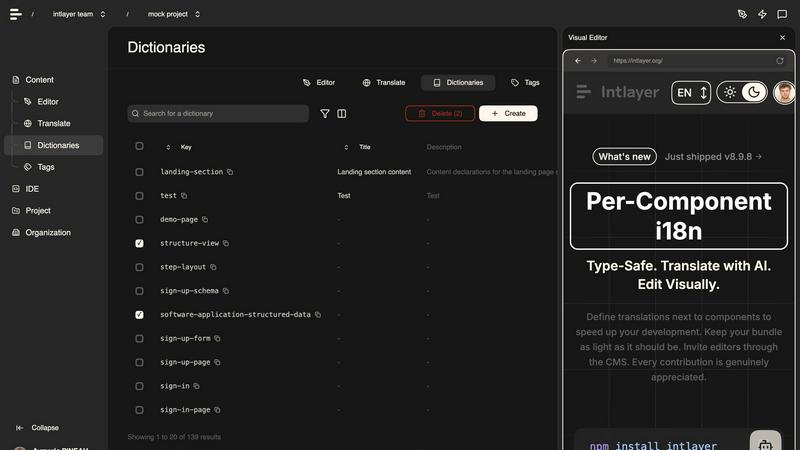Uncheck the structure-view row checkbox
Image resolution: width=800 pixels, height=450 pixels.
point(139,243)
